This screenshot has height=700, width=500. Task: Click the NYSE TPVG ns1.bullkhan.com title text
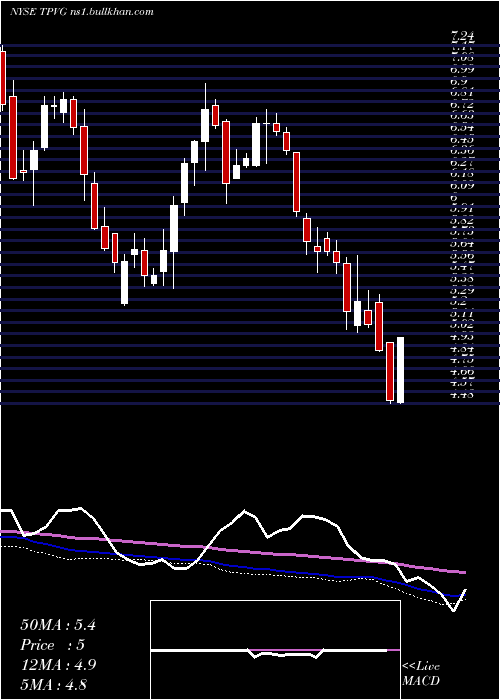point(82,12)
